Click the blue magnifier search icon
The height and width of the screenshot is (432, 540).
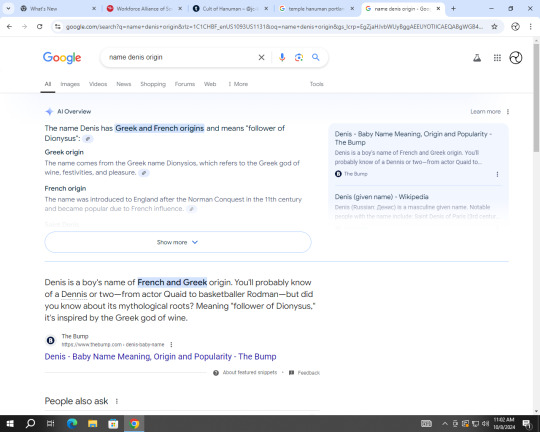(315, 58)
